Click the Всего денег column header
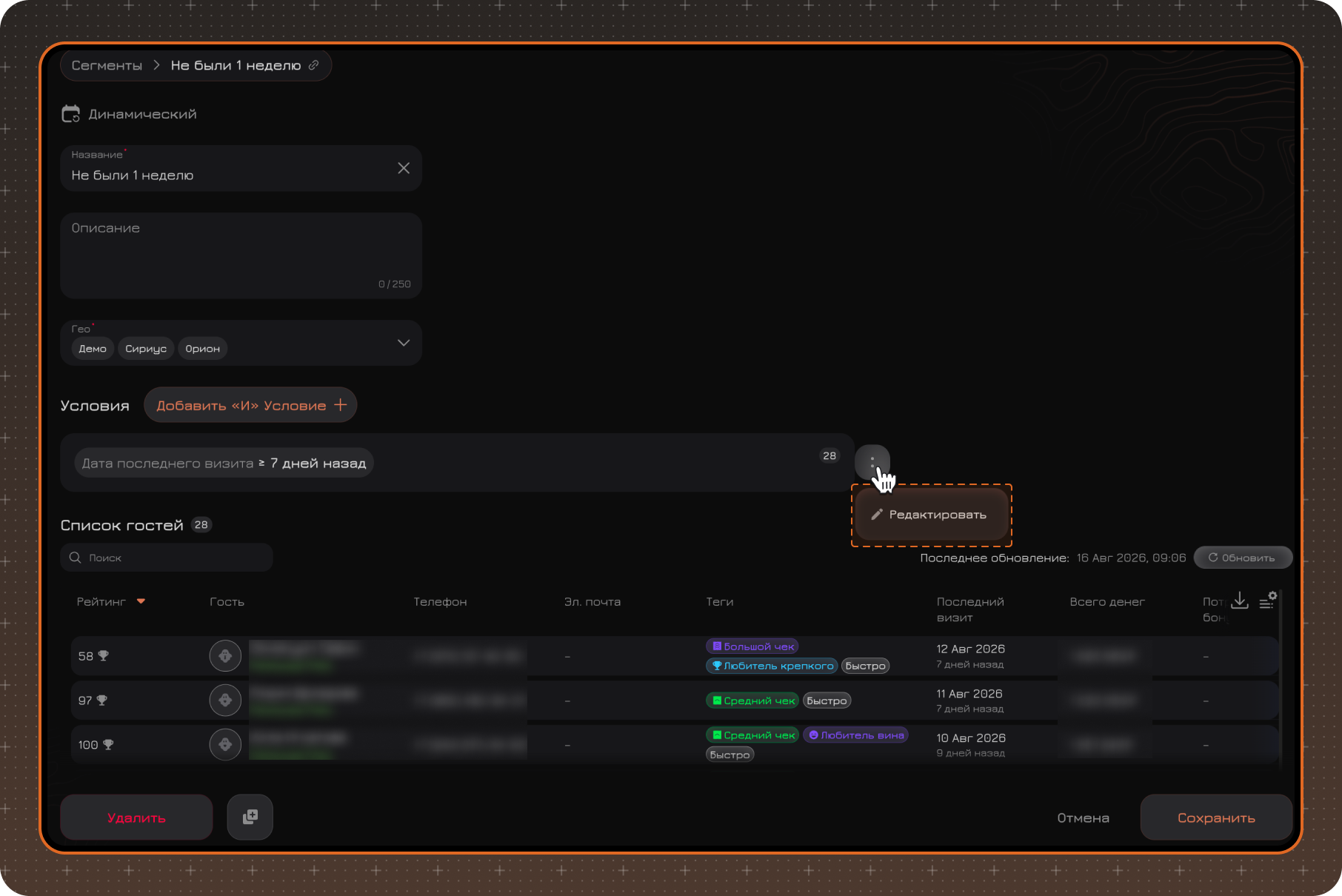Image resolution: width=1342 pixels, height=896 pixels. [1107, 602]
